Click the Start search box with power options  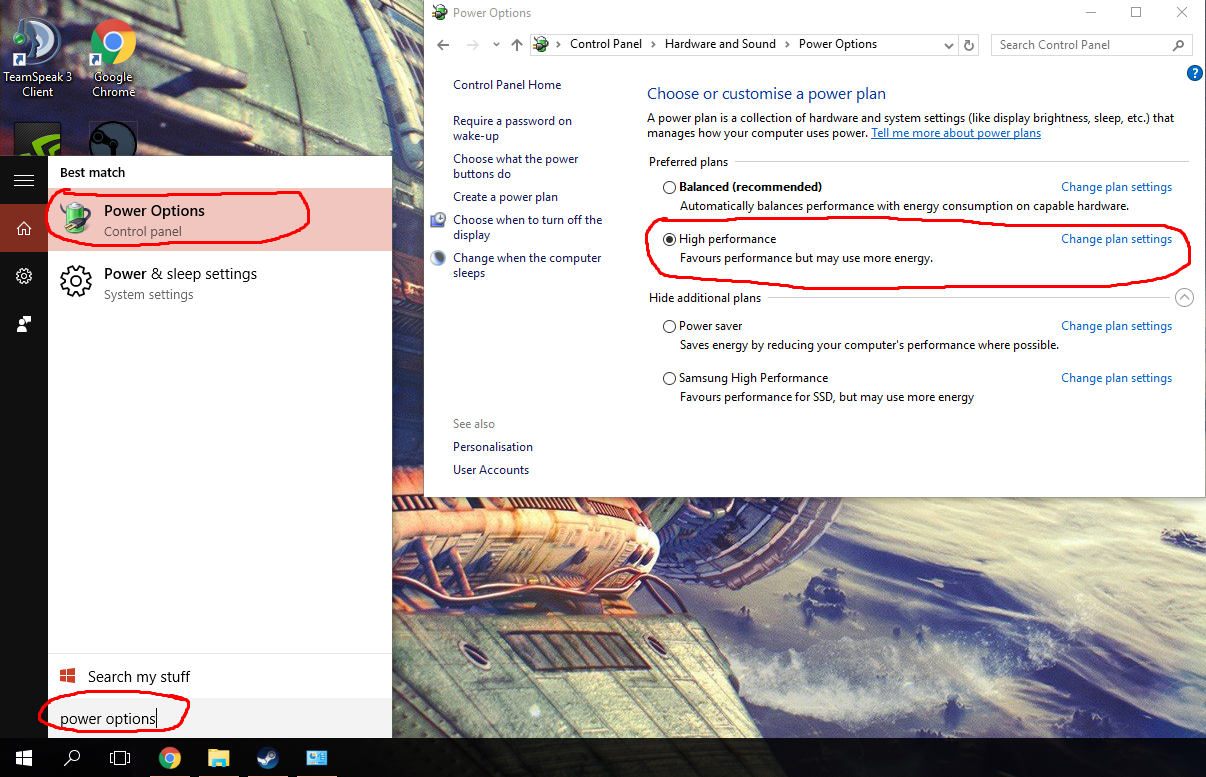pos(220,719)
